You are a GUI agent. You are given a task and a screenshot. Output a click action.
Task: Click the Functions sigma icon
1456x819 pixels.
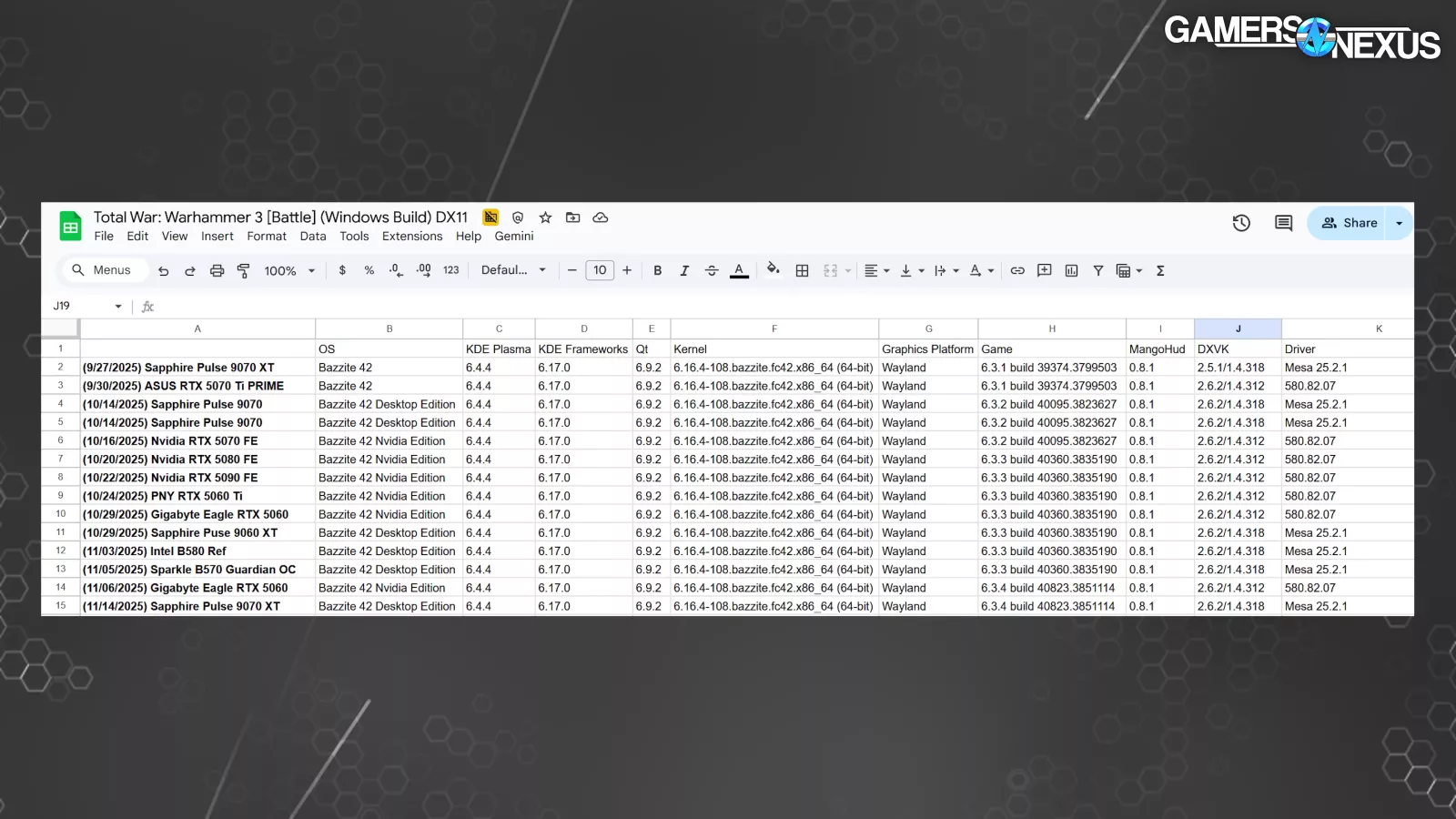click(1160, 270)
